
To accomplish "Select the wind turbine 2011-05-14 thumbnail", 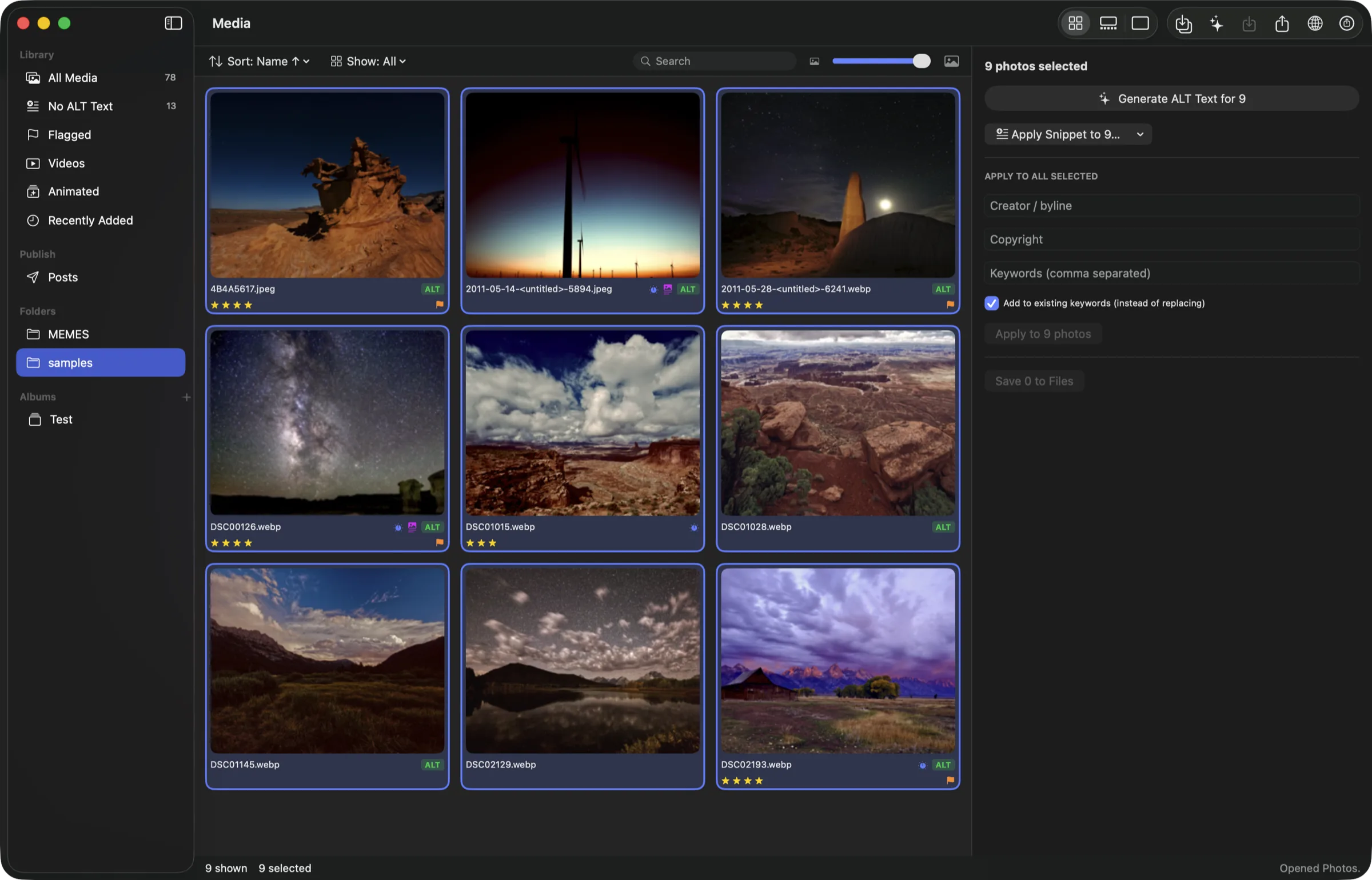I will pyautogui.click(x=583, y=185).
